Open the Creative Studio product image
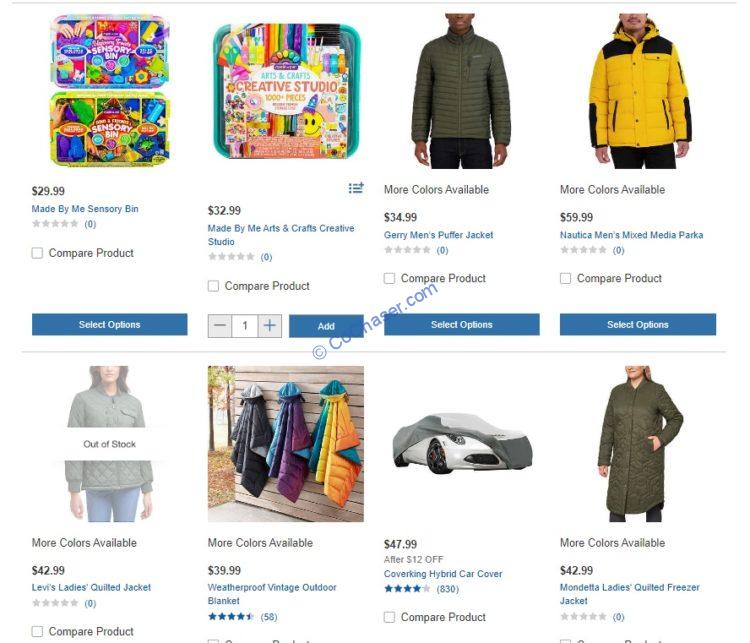The width and height of the screenshot is (750, 643). pos(286,91)
